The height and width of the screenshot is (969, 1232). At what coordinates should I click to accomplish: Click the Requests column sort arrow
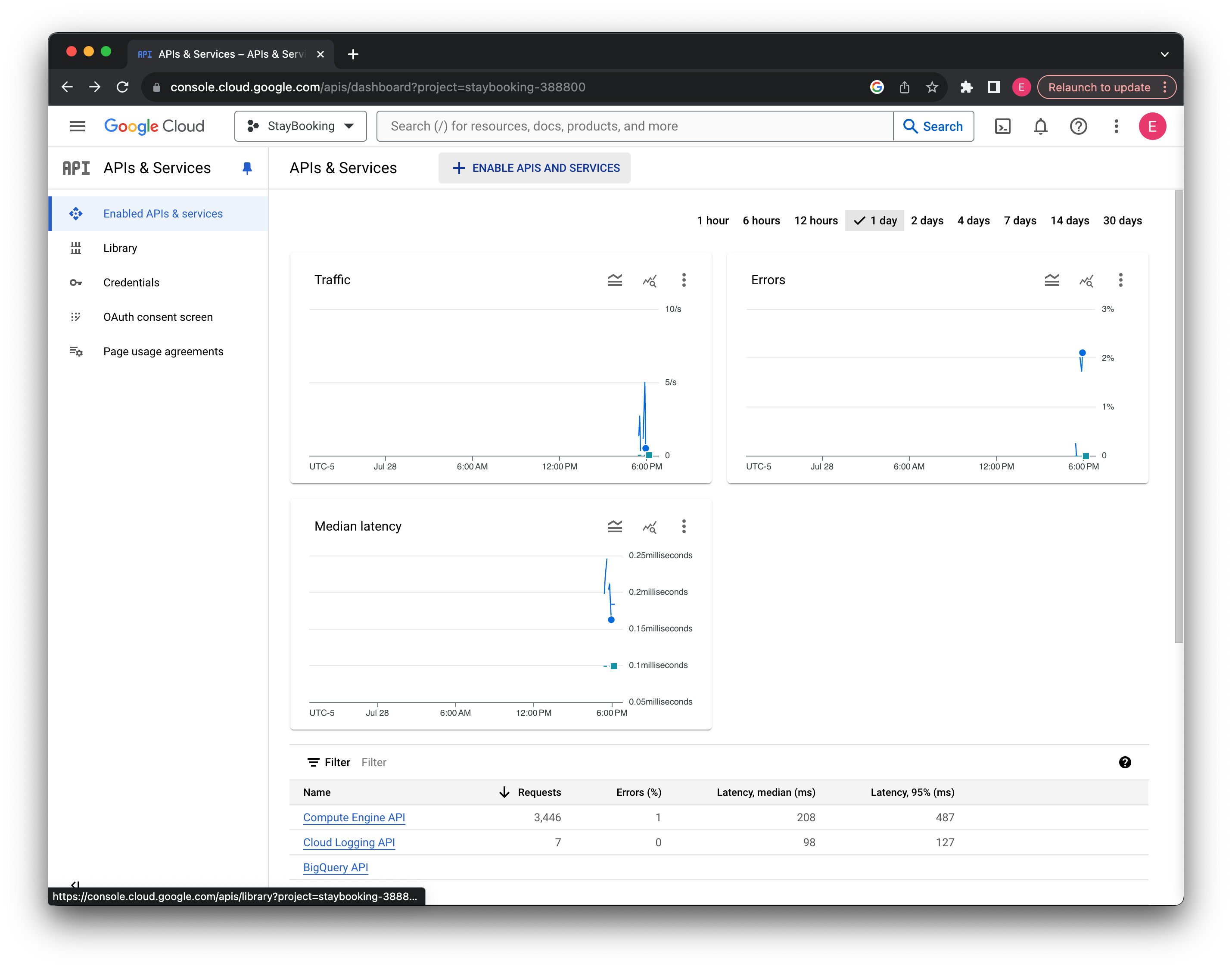(x=500, y=791)
